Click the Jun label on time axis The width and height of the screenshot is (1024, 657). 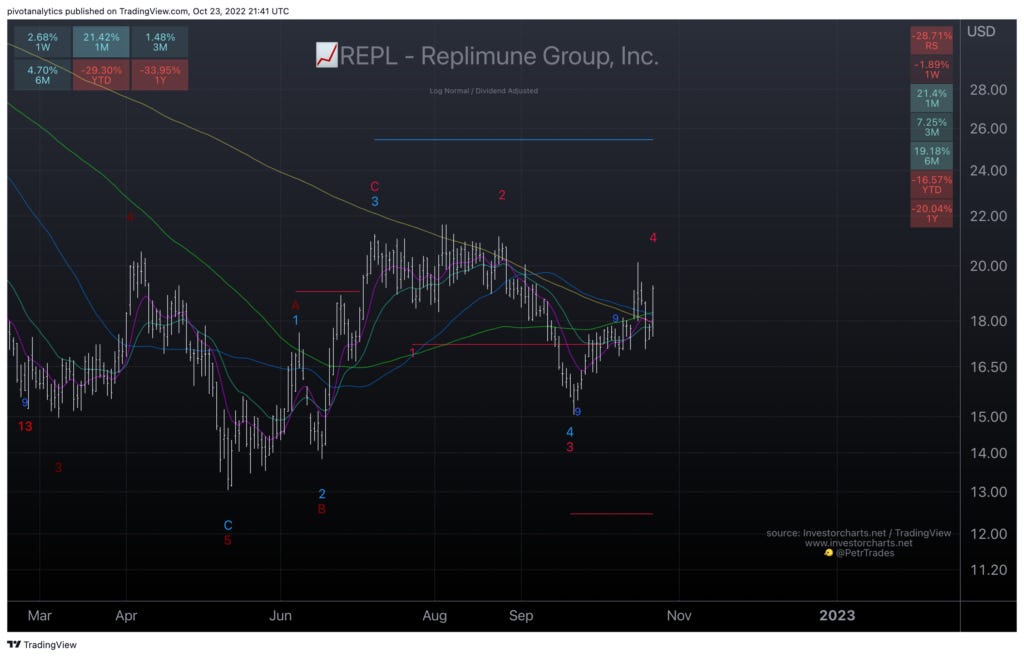point(280,616)
